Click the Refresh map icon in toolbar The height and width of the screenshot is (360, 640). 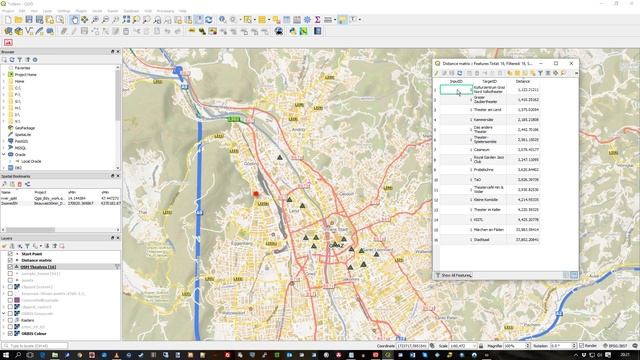point(209,20)
